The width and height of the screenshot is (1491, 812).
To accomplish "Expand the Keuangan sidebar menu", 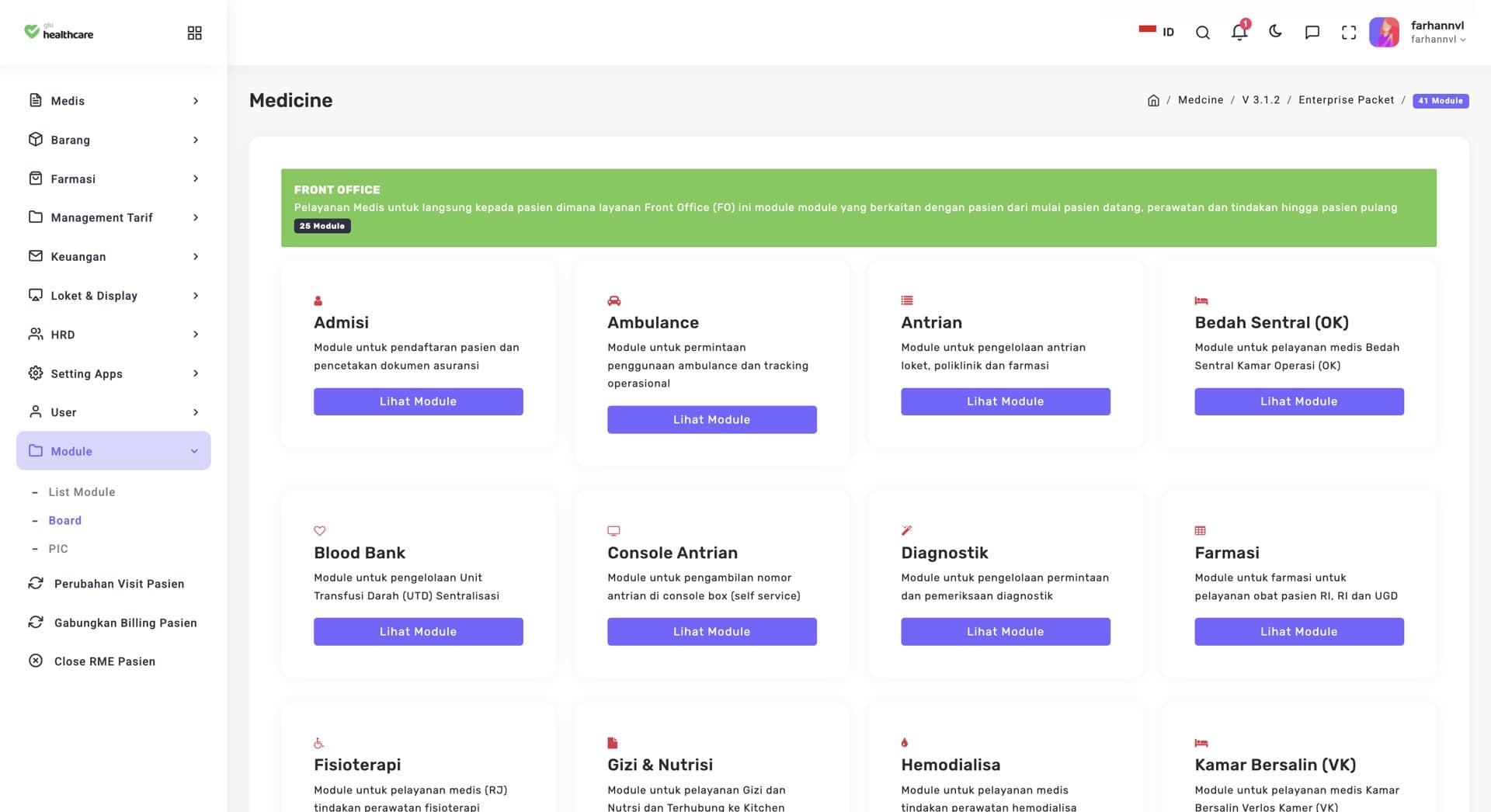I will tap(113, 256).
